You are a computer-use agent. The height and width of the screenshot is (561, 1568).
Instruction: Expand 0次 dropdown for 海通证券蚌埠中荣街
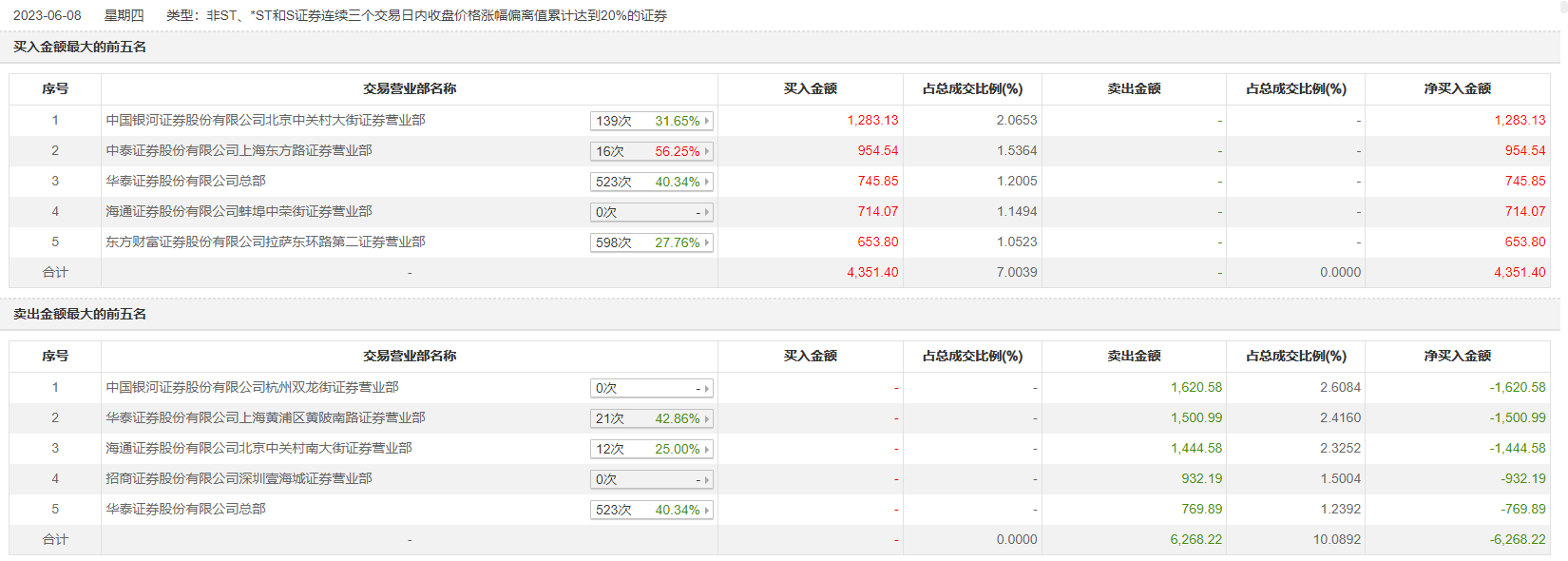pyautogui.click(x=651, y=212)
